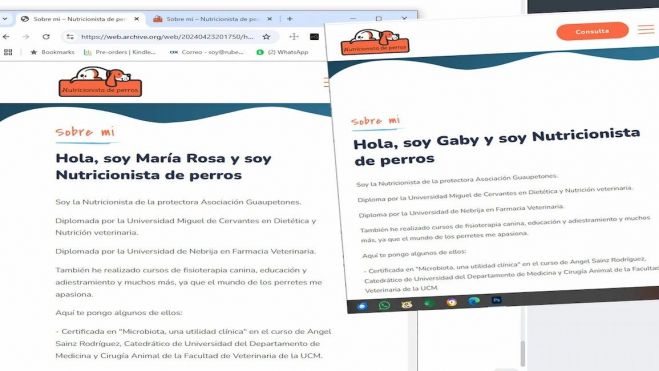Click 'Hola, soy Gaby' headline in right window
The width and height of the screenshot is (659, 371).
click(497, 147)
